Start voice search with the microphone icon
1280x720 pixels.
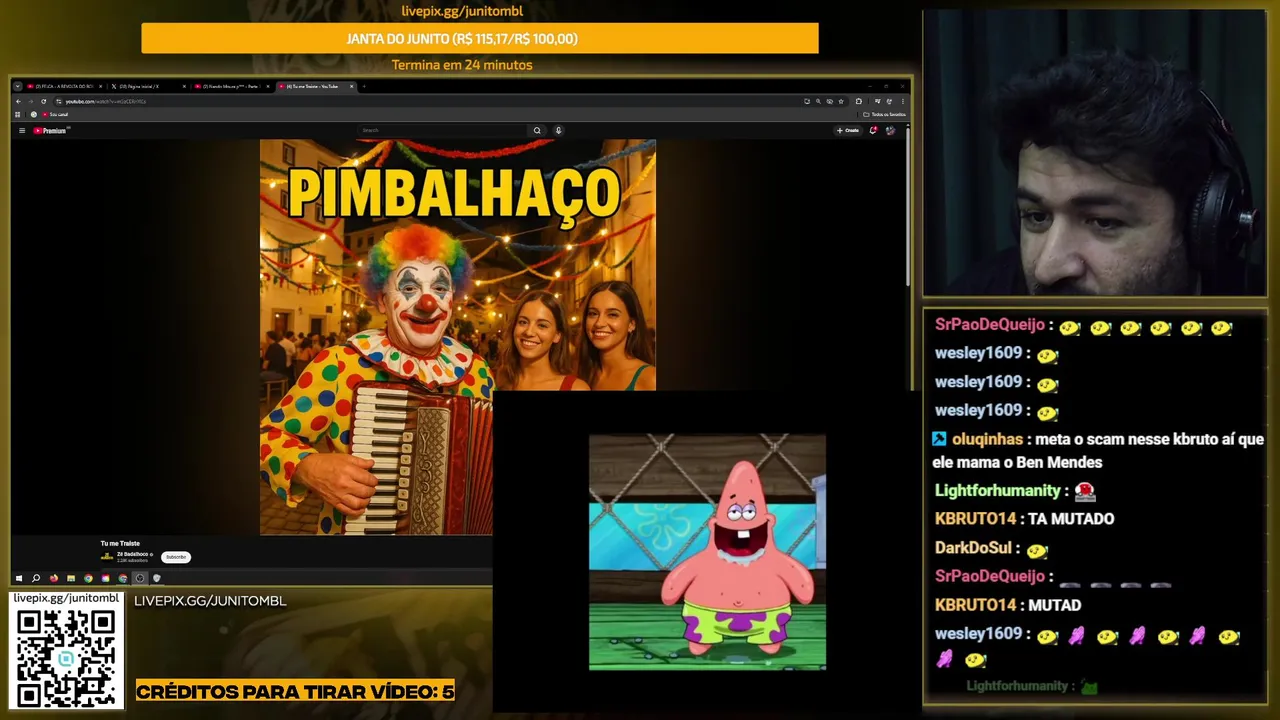(558, 130)
